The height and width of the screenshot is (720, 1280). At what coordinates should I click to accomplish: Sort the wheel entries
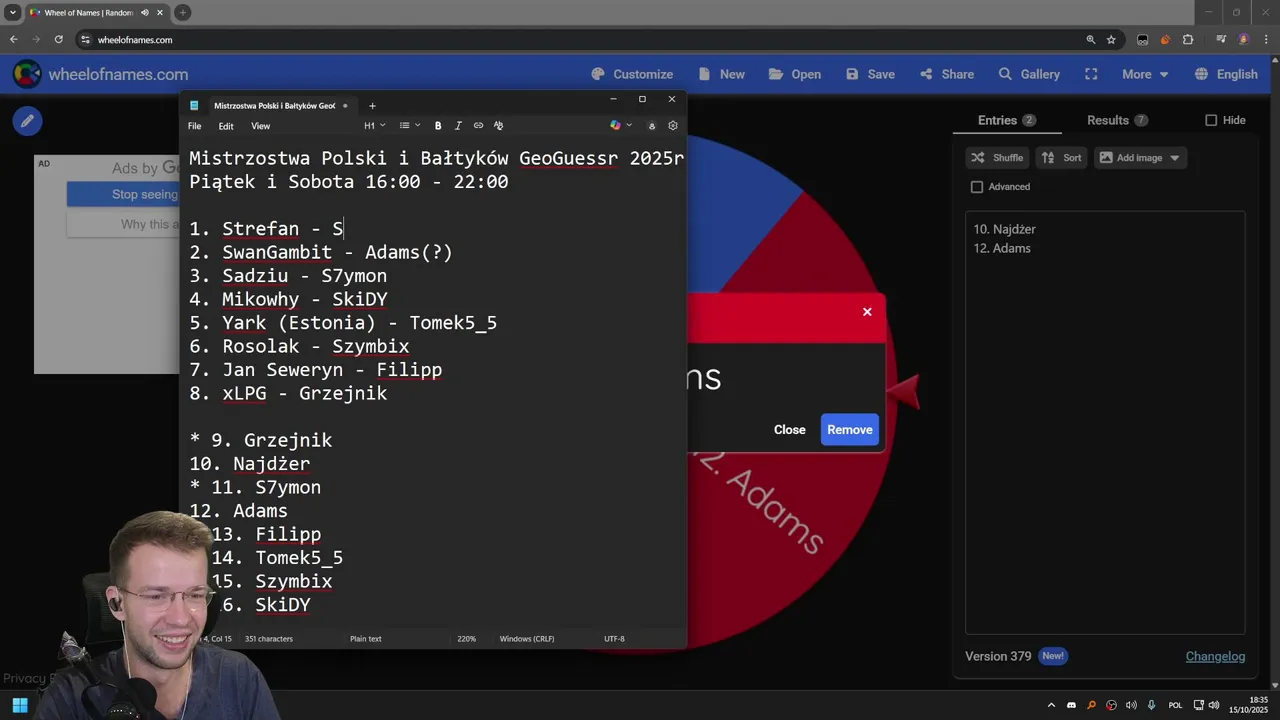coord(1061,158)
